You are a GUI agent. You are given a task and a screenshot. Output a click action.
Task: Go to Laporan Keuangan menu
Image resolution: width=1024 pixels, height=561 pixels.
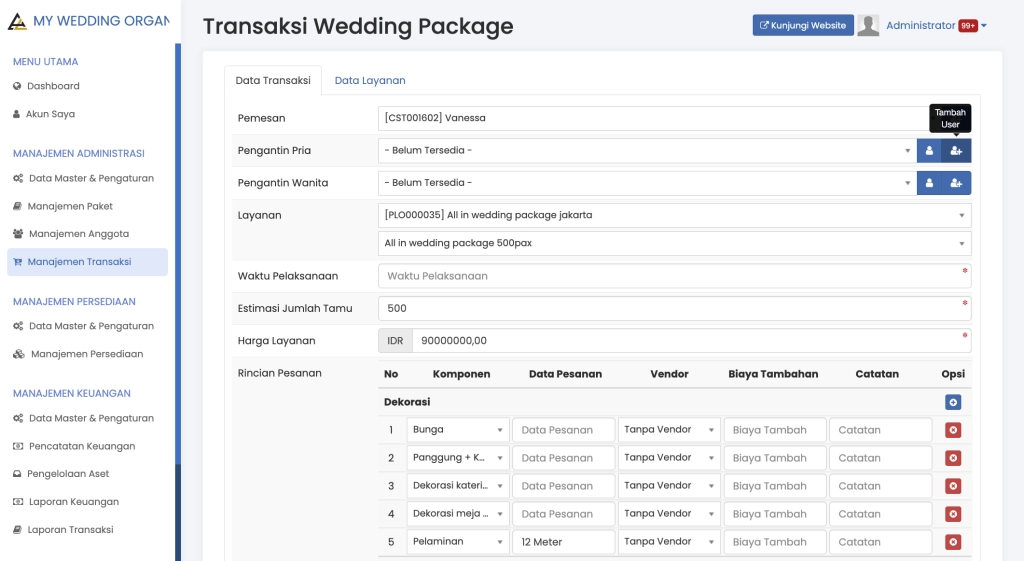click(x=73, y=502)
